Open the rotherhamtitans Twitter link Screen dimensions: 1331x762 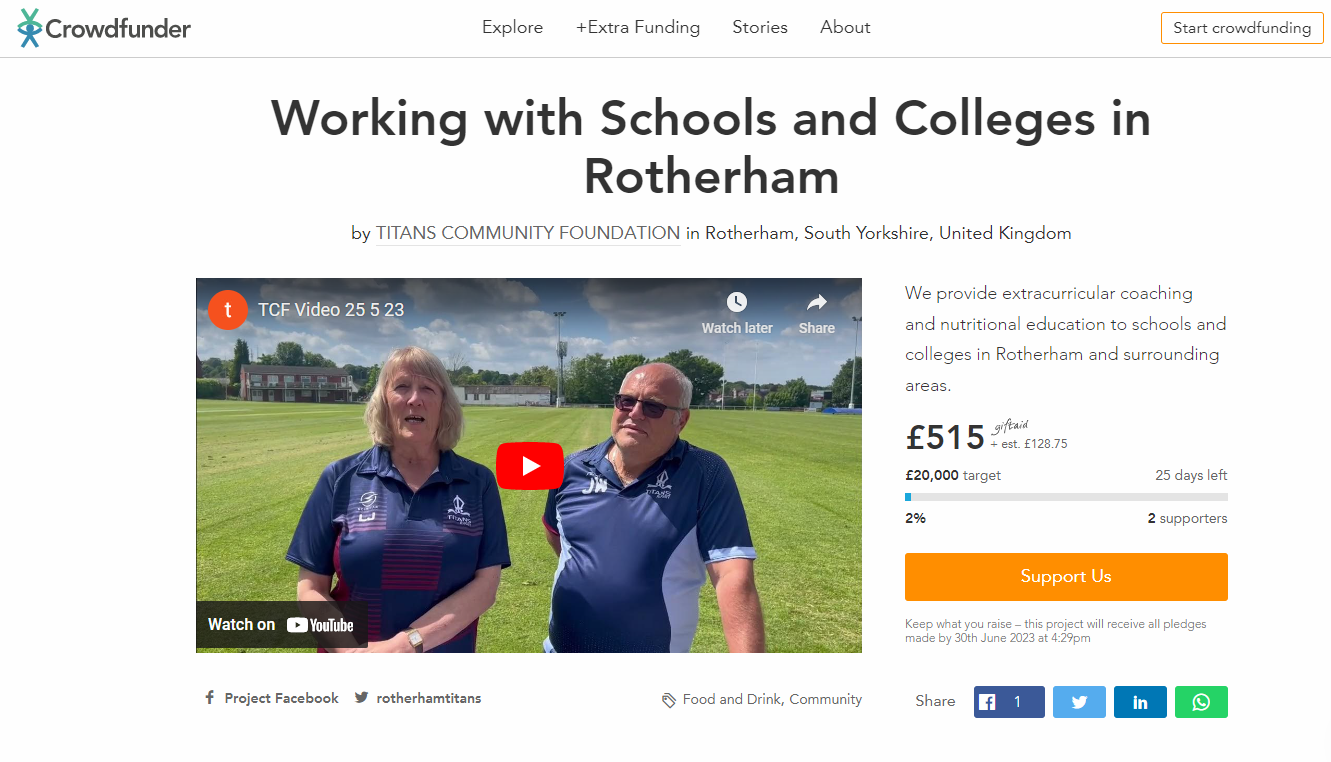coord(418,698)
